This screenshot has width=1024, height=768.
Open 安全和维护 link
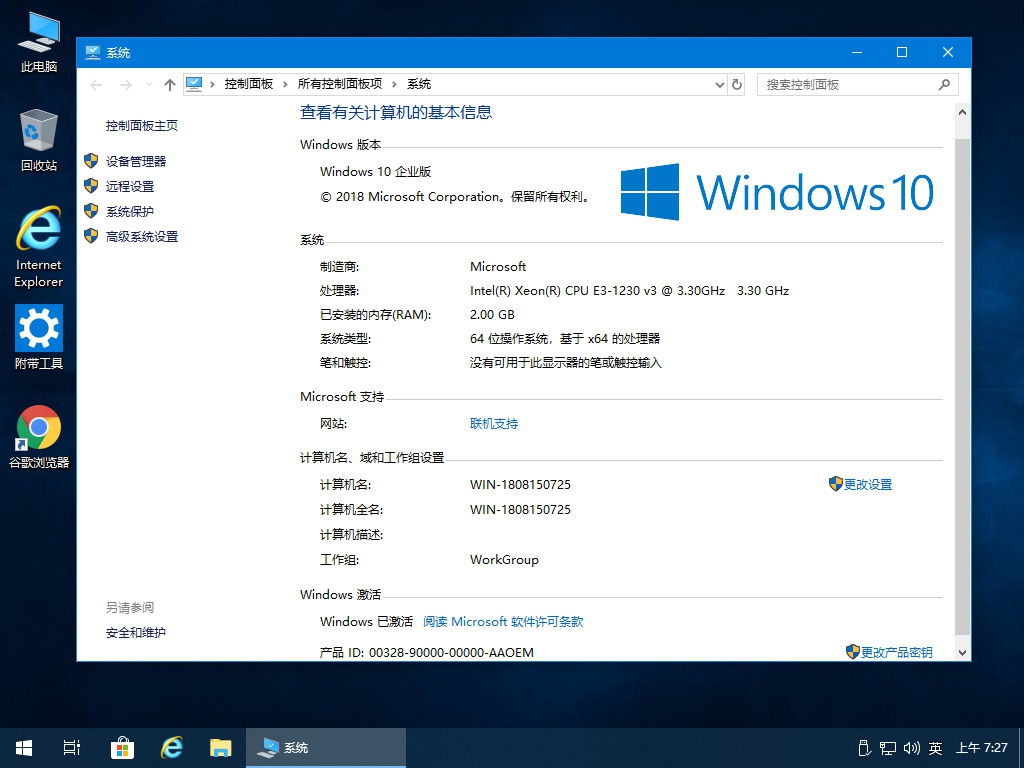(x=136, y=632)
